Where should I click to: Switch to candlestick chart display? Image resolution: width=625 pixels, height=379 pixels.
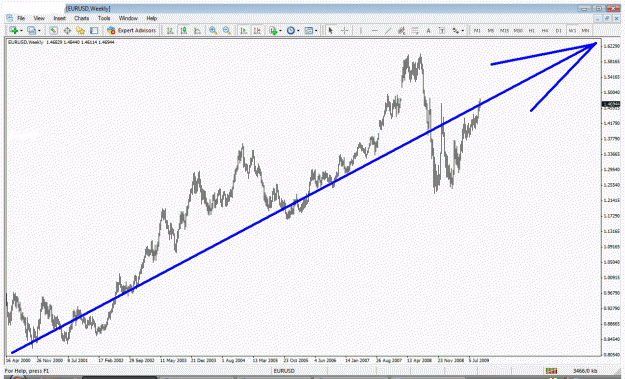click(184, 30)
